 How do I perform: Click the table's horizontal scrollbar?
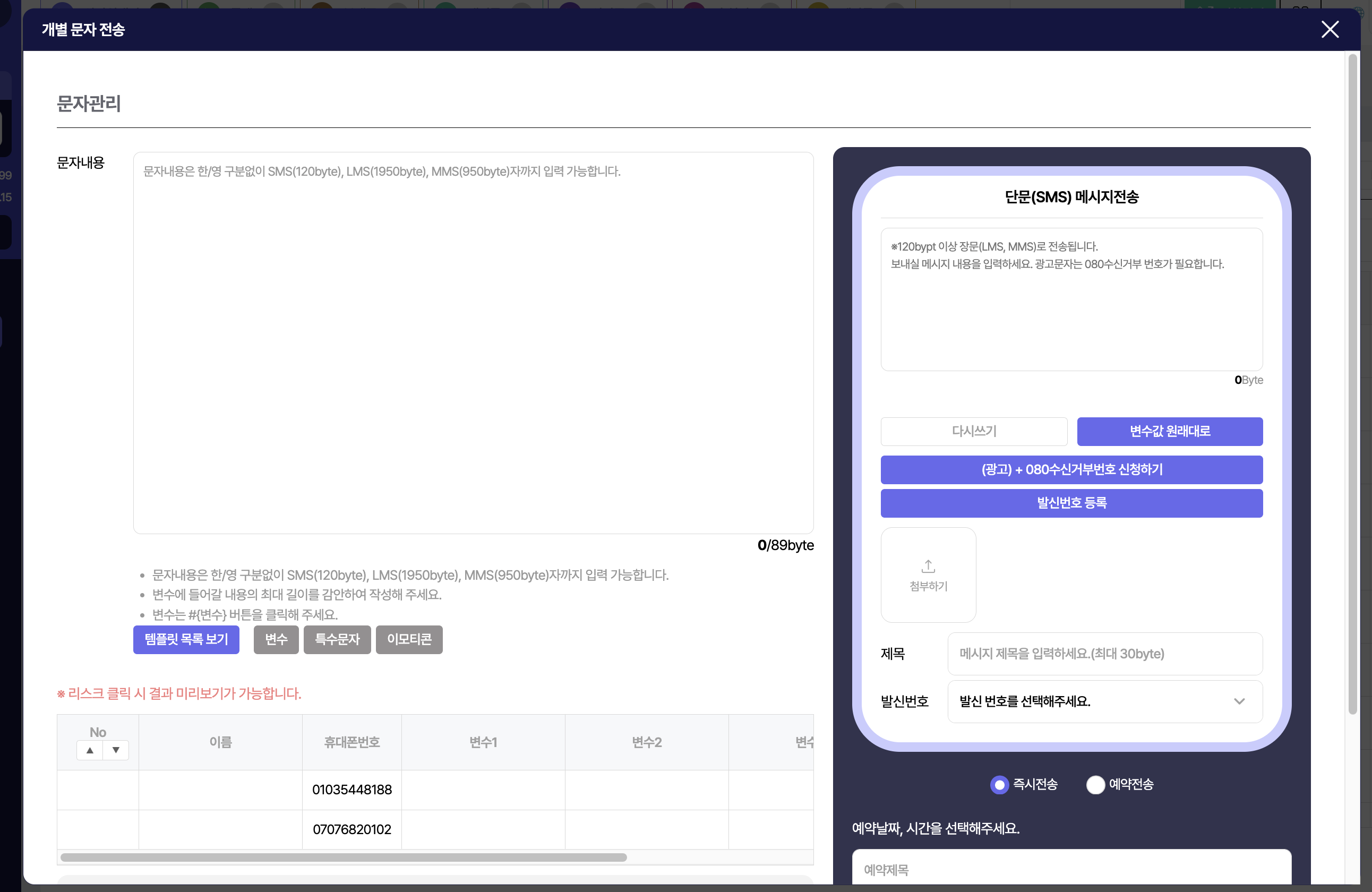[344, 857]
